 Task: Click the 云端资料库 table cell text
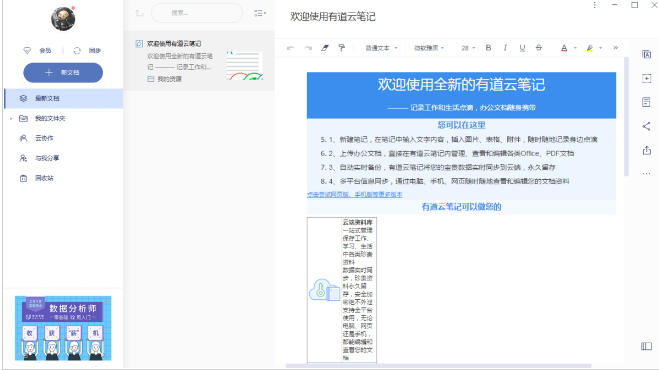[358, 222]
